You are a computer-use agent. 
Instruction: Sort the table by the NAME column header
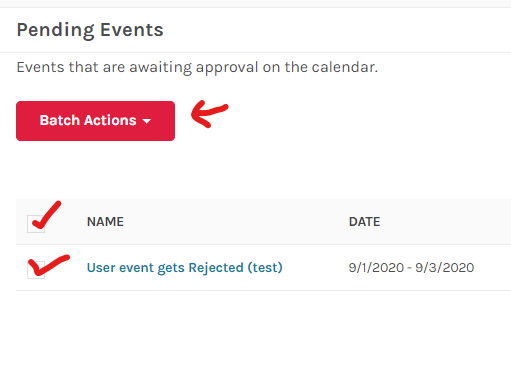[105, 222]
